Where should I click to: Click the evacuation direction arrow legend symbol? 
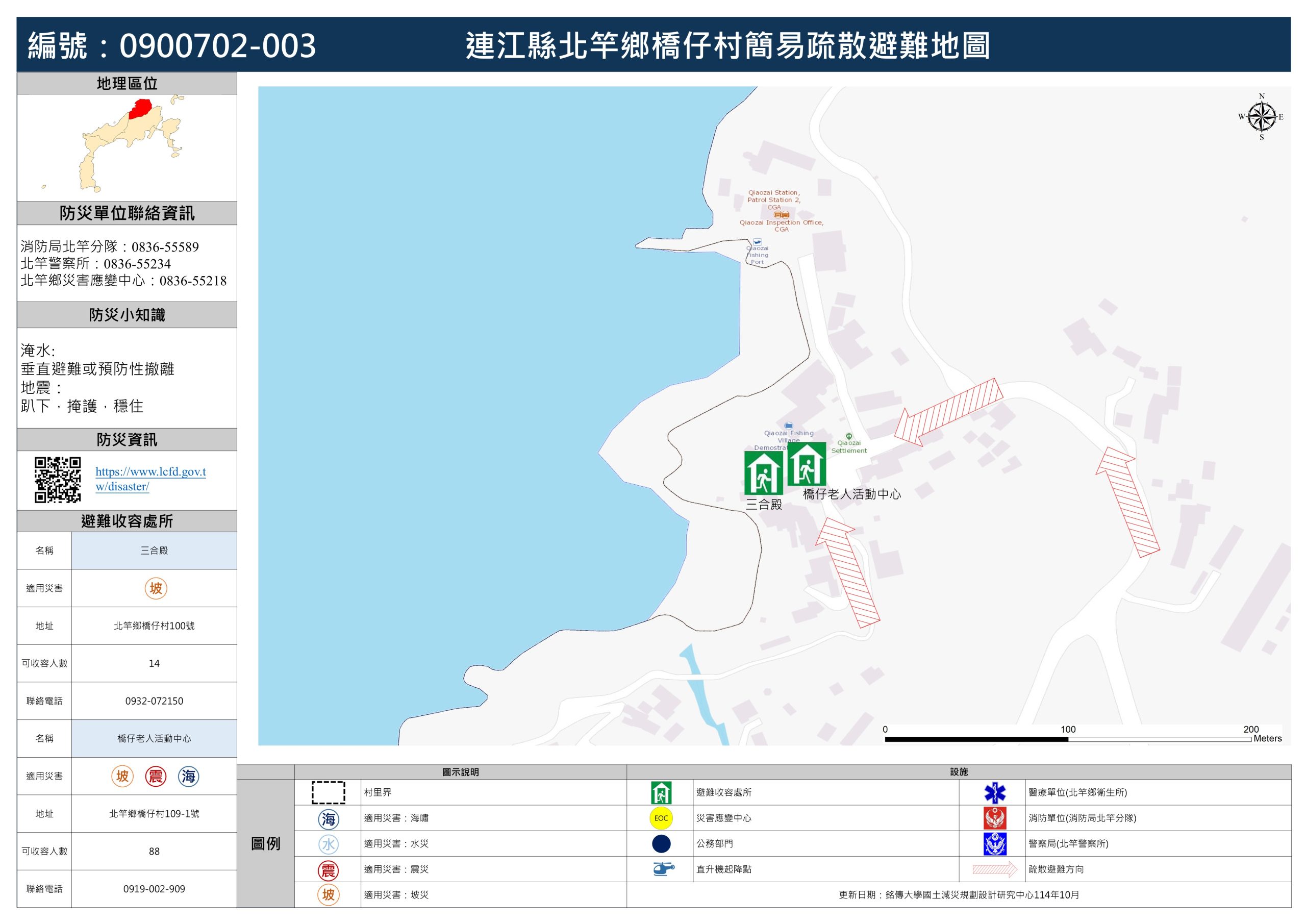[x=994, y=869]
